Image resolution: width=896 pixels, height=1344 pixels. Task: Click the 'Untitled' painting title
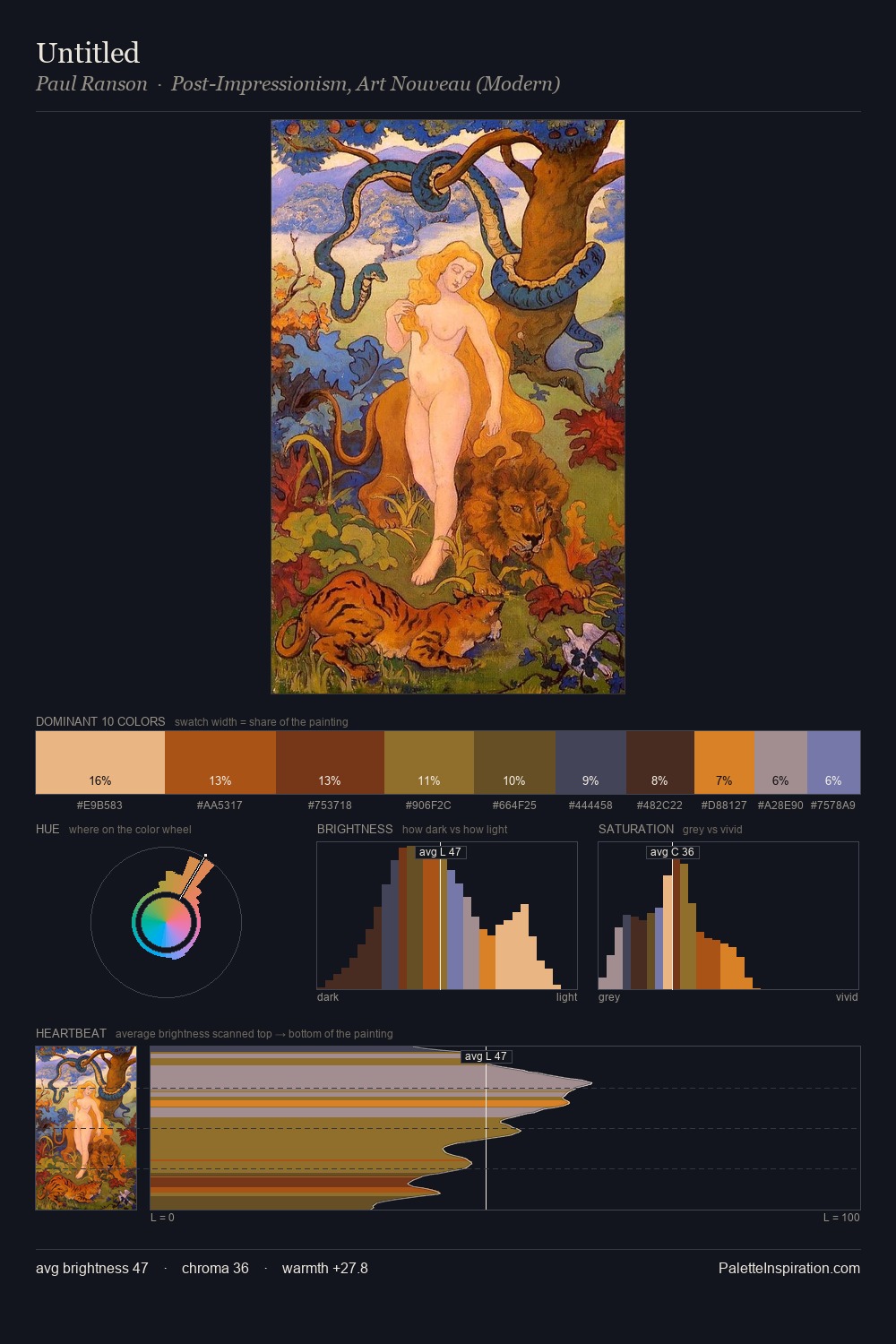pyautogui.click(x=88, y=53)
